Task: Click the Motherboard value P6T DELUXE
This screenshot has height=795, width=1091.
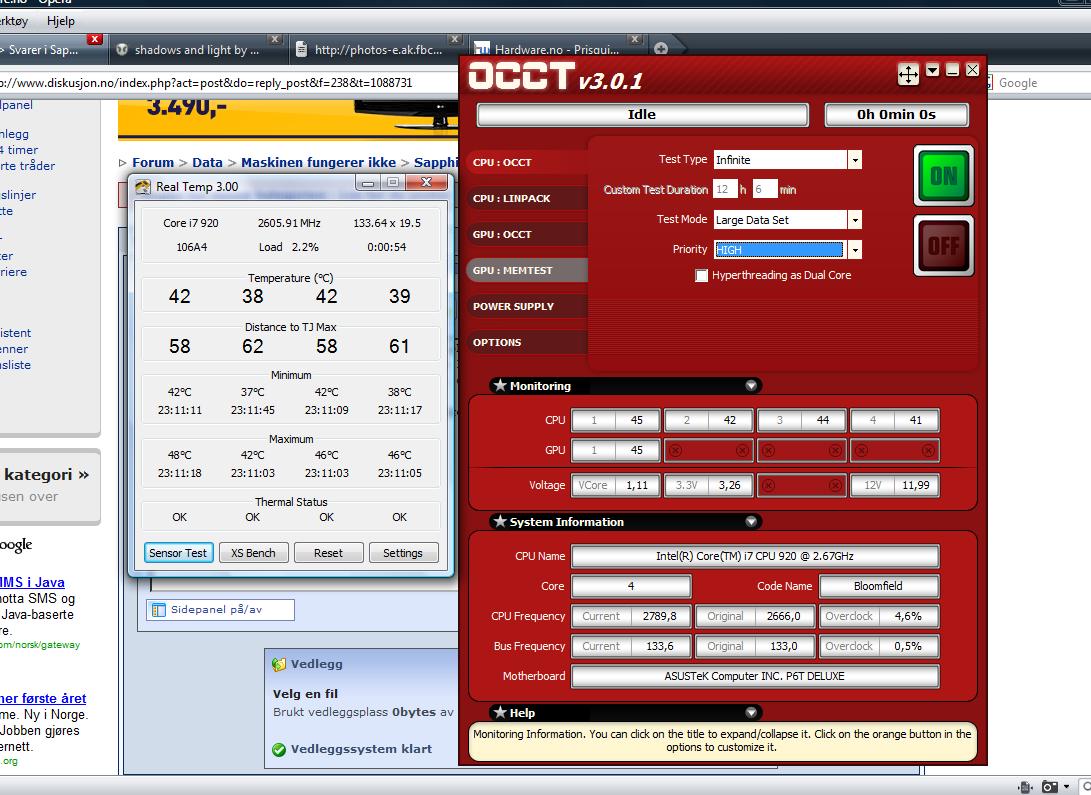Action: (755, 675)
